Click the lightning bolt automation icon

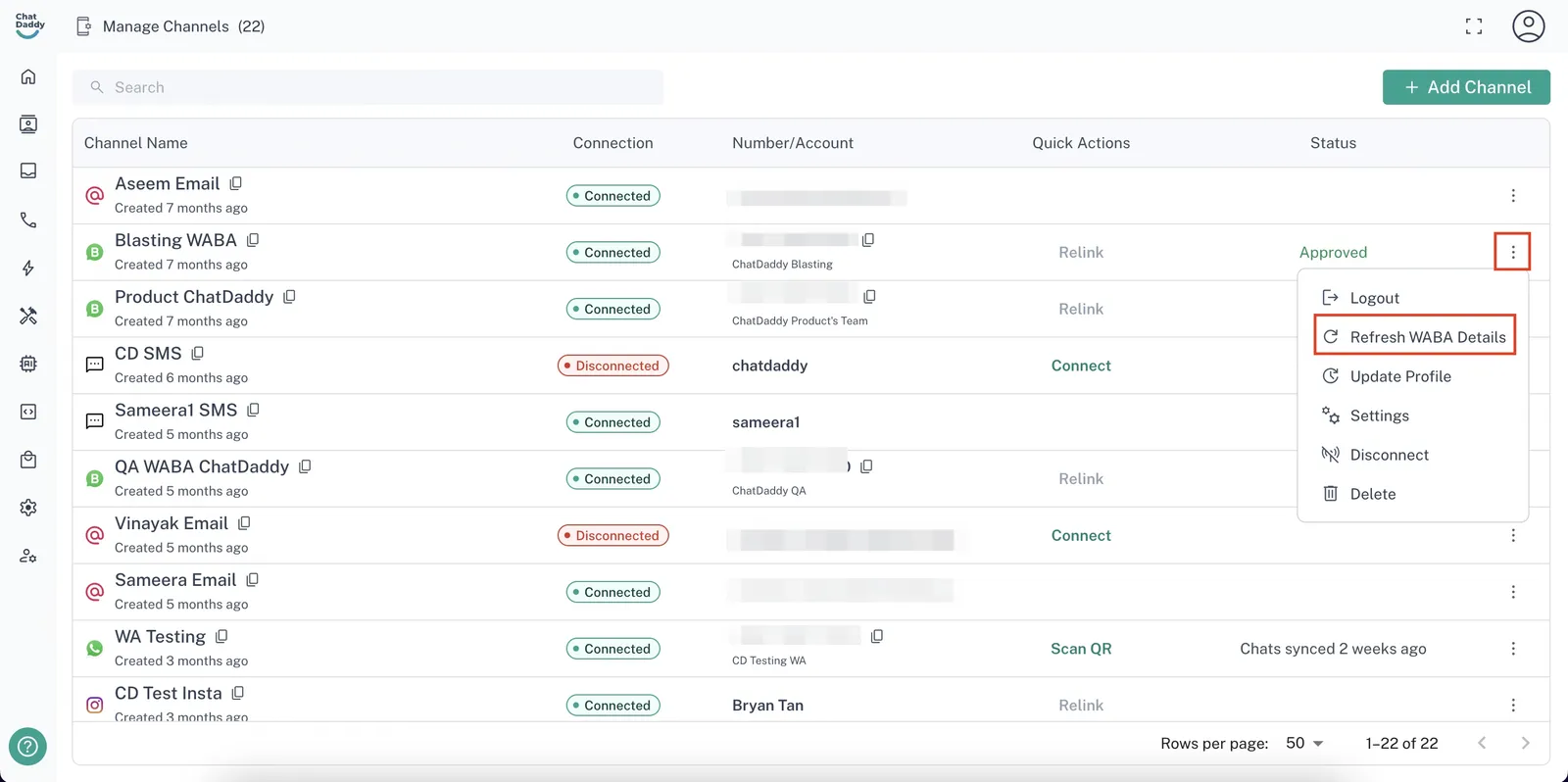[x=28, y=268]
